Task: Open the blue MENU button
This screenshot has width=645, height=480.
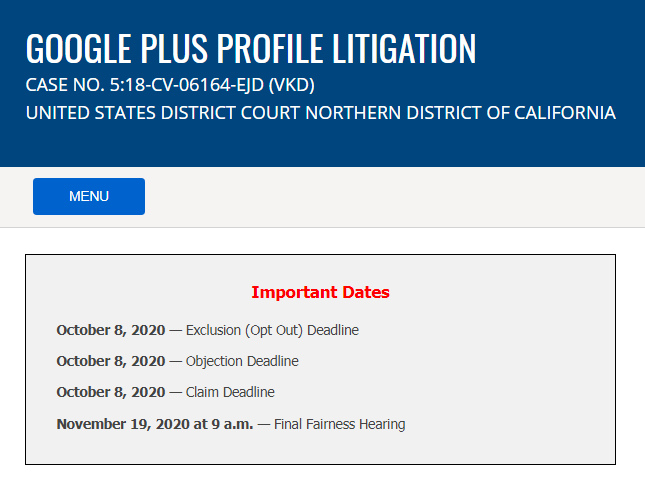Action: 89,196
